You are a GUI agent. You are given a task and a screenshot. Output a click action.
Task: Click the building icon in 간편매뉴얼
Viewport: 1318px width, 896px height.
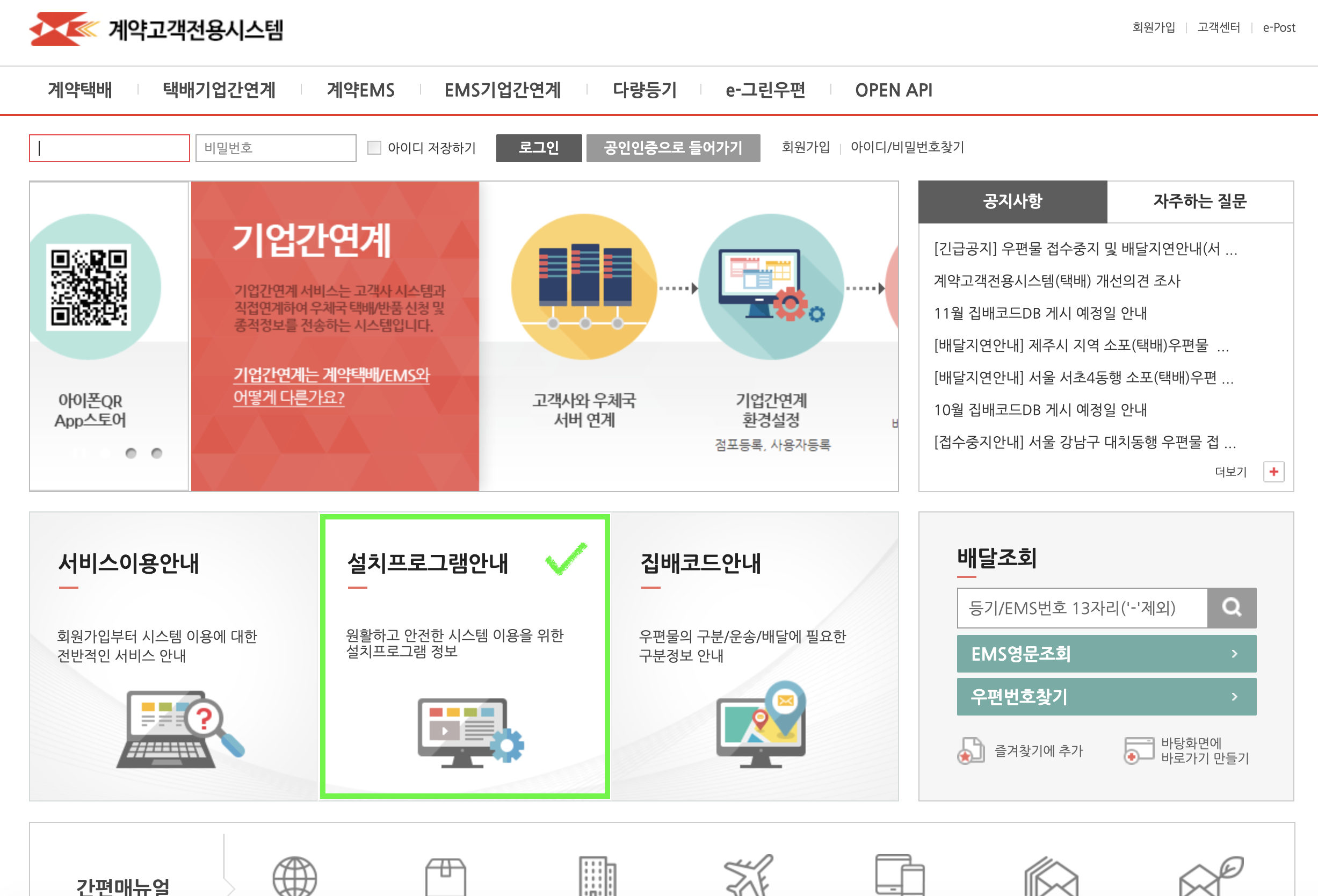597,876
